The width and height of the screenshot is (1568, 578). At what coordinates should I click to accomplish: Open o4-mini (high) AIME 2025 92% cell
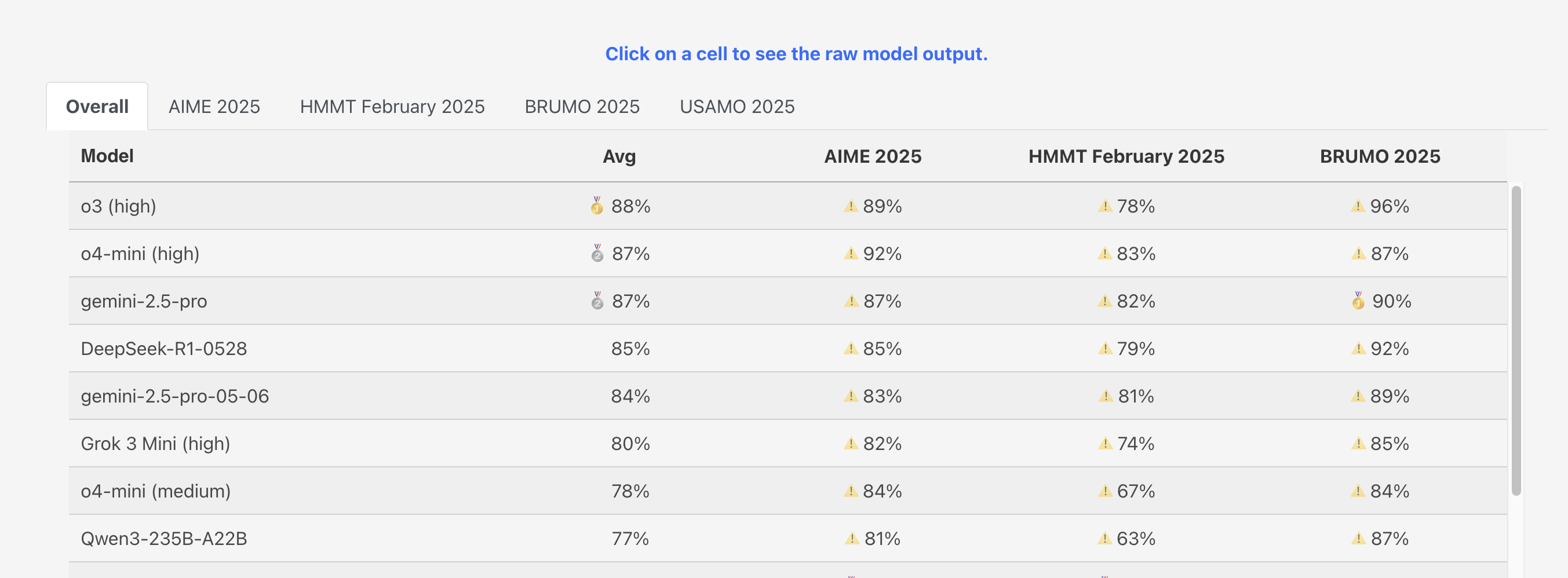point(881,254)
